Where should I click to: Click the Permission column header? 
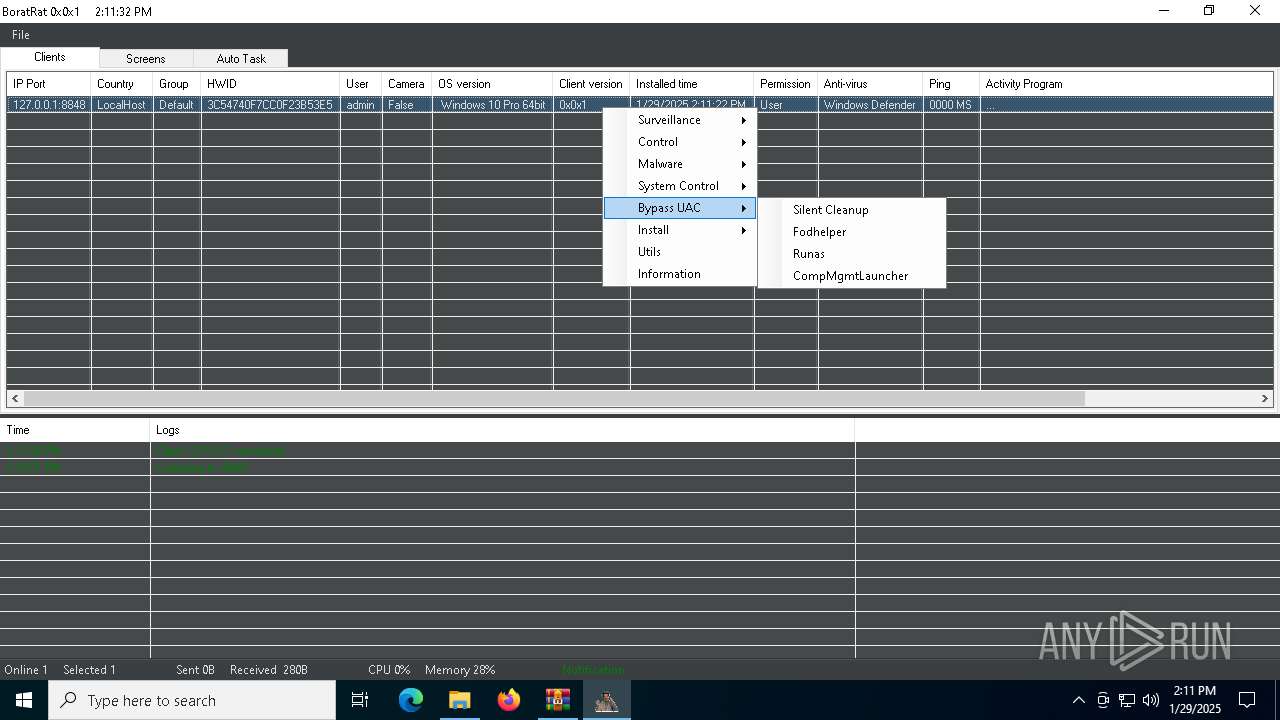(x=786, y=84)
